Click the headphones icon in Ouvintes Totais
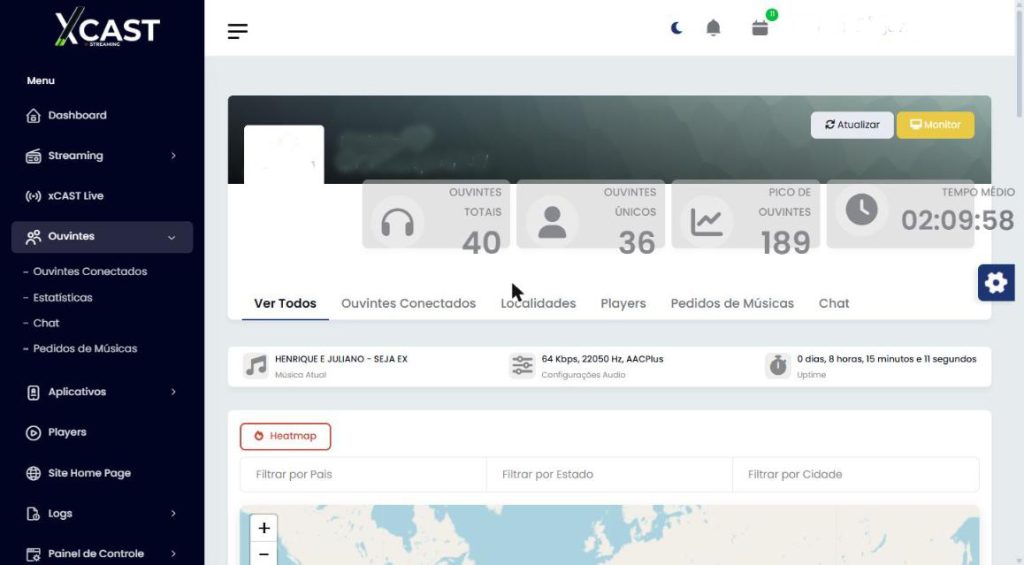1024x565 pixels. [397, 223]
